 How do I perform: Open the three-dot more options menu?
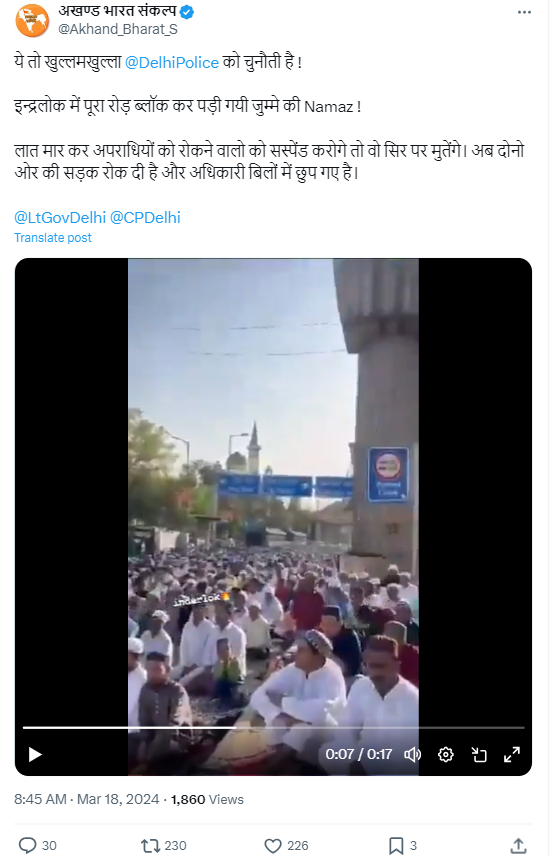coord(524,13)
